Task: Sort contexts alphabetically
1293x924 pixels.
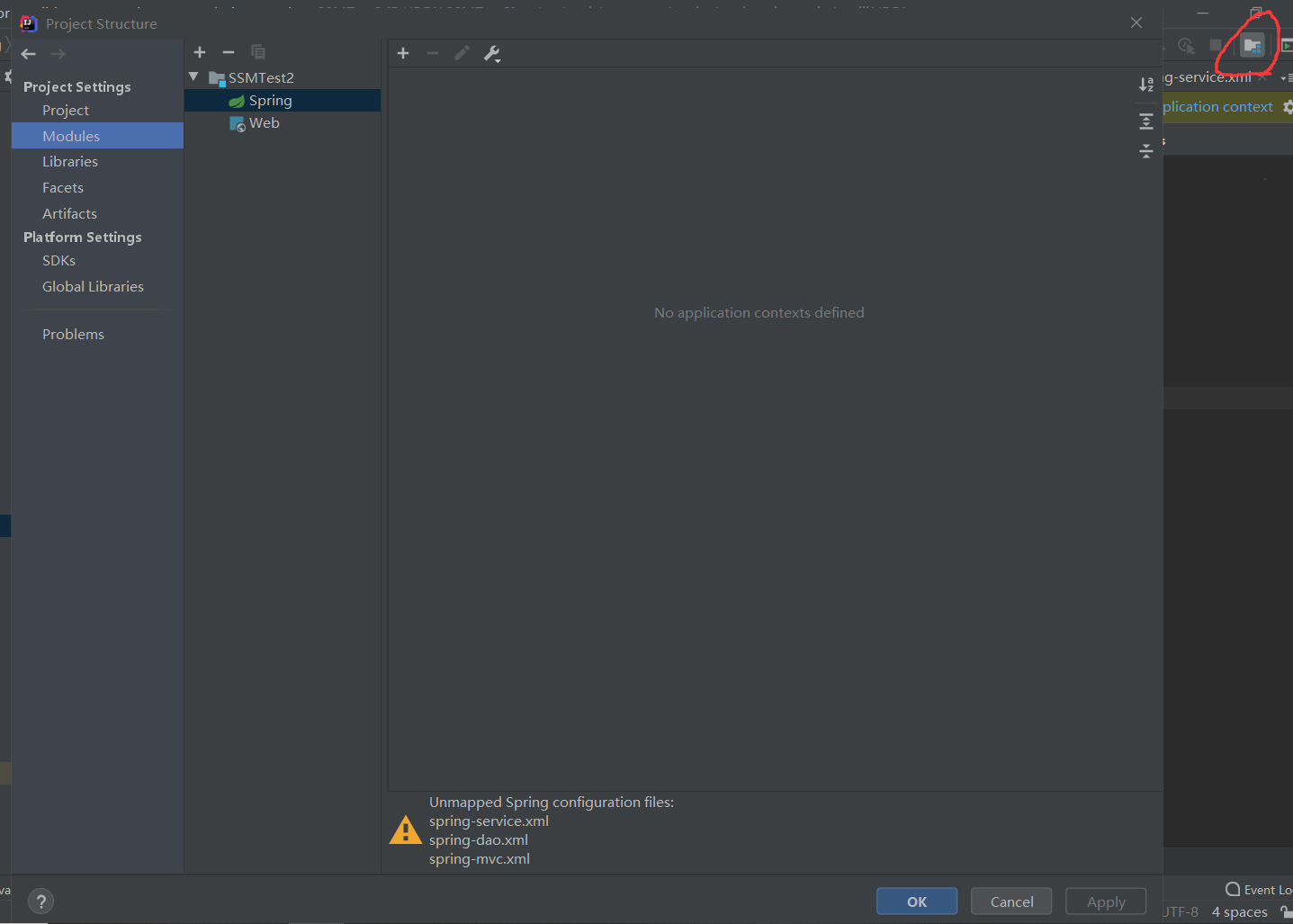Action: pos(1146,85)
